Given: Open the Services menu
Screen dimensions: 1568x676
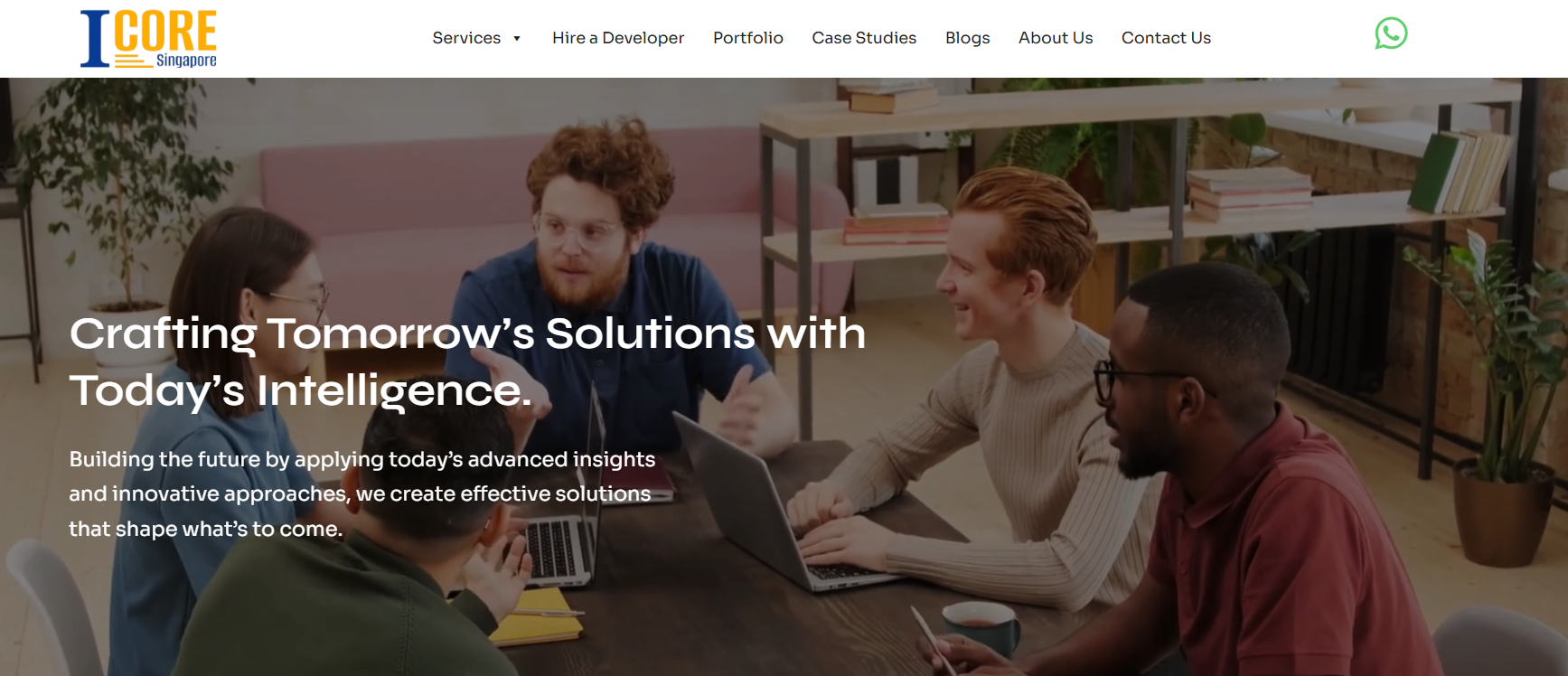Looking at the screenshot, I should [466, 38].
